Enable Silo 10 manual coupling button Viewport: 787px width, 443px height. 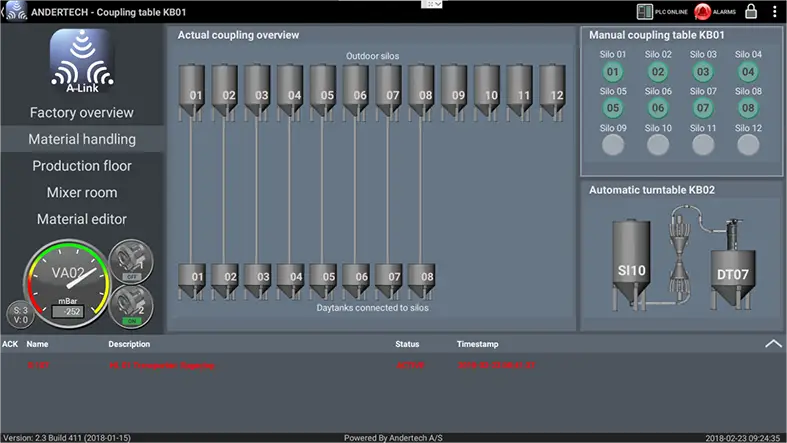pos(658,144)
